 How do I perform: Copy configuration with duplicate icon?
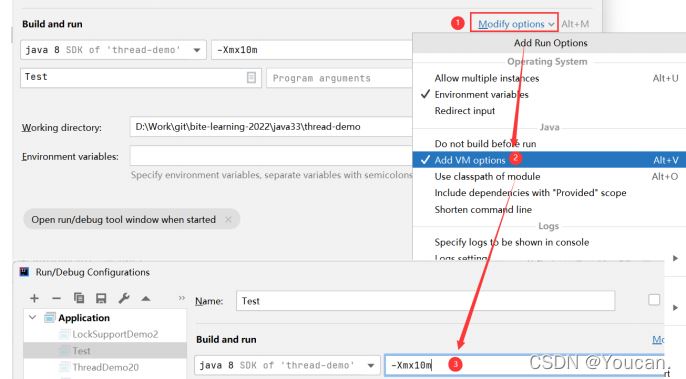(79, 298)
